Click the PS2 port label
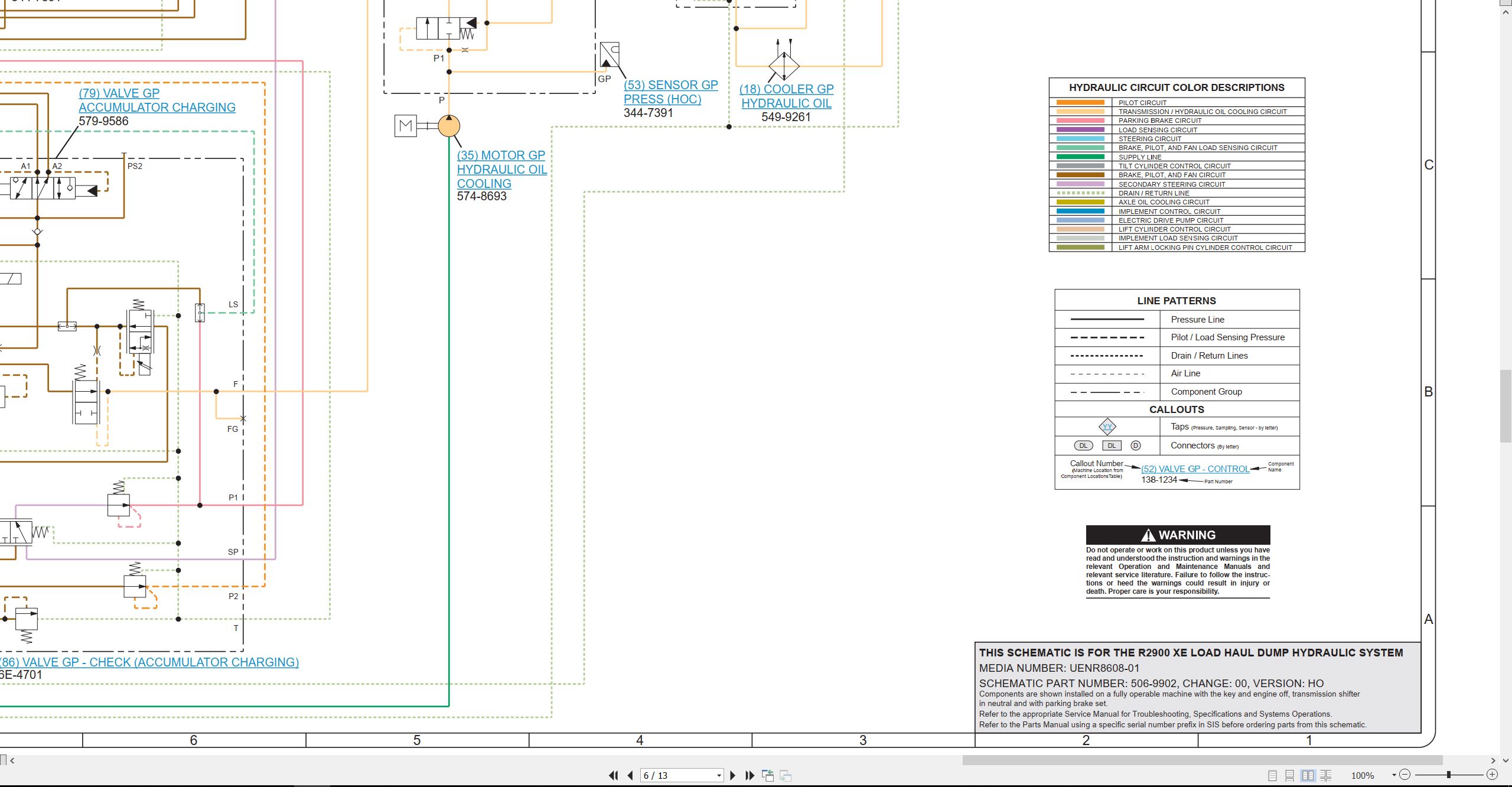The width and height of the screenshot is (1512, 787). point(135,166)
